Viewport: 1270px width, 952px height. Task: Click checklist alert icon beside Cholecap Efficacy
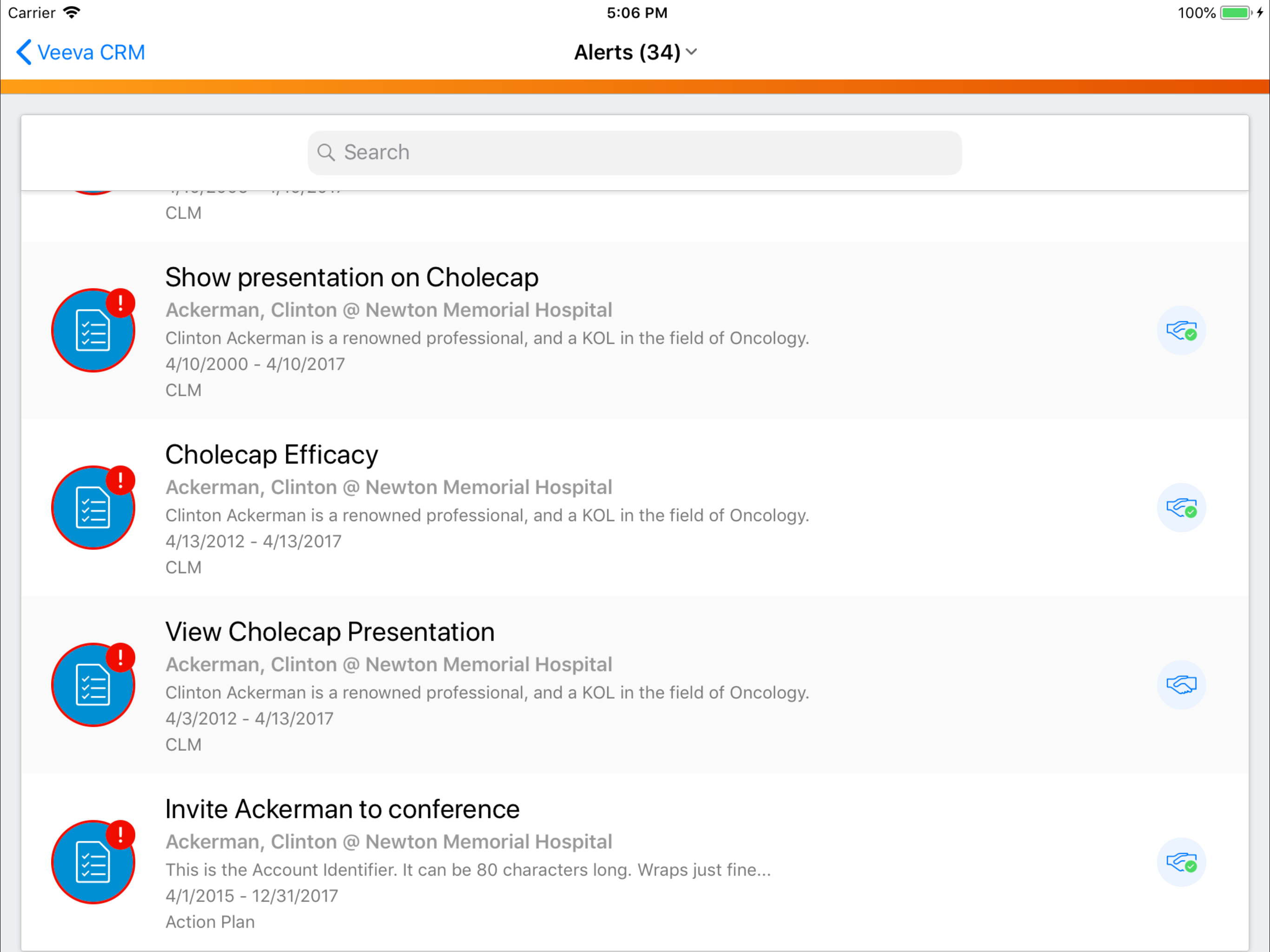pos(93,508)
